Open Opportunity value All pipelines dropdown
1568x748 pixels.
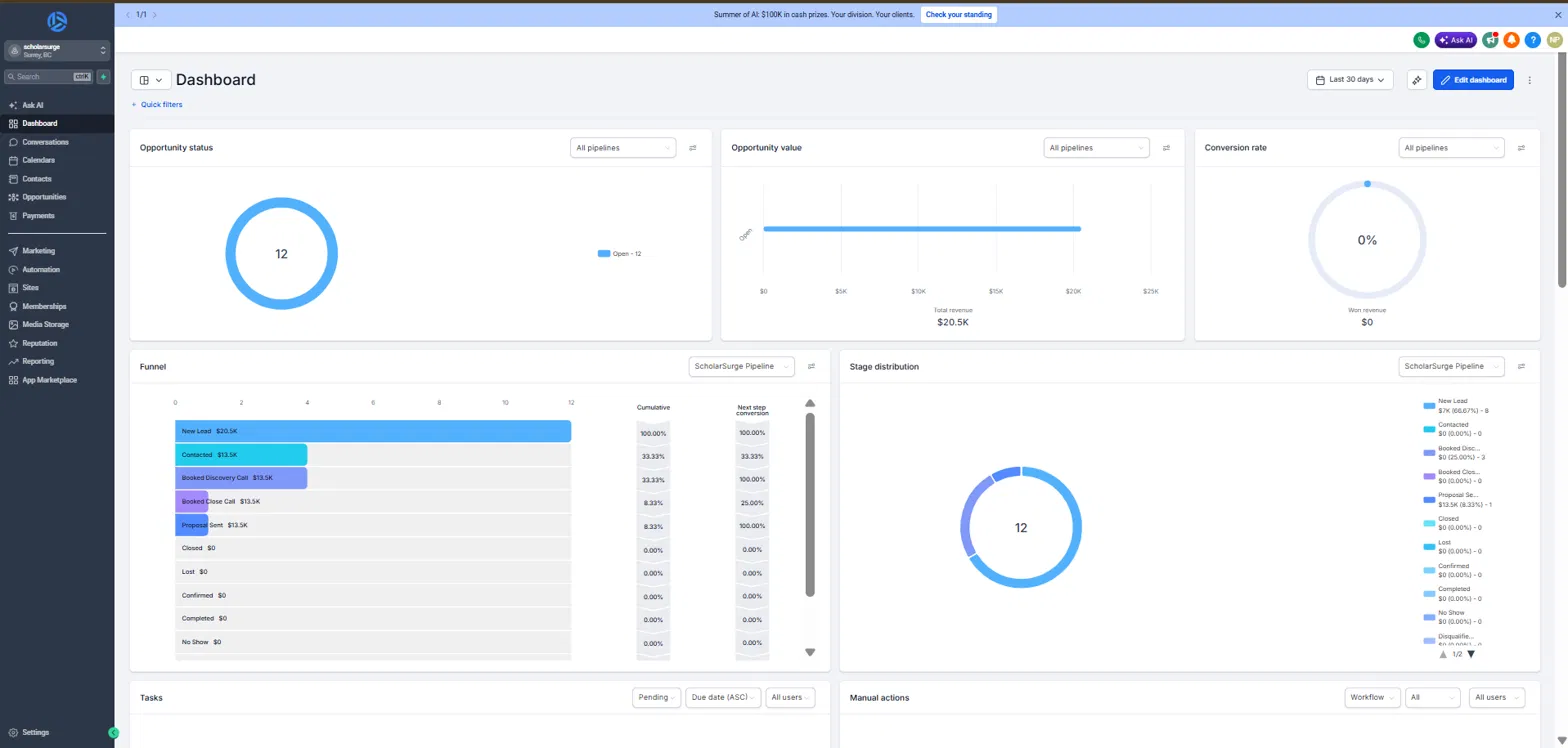(x=1096, y=148)
